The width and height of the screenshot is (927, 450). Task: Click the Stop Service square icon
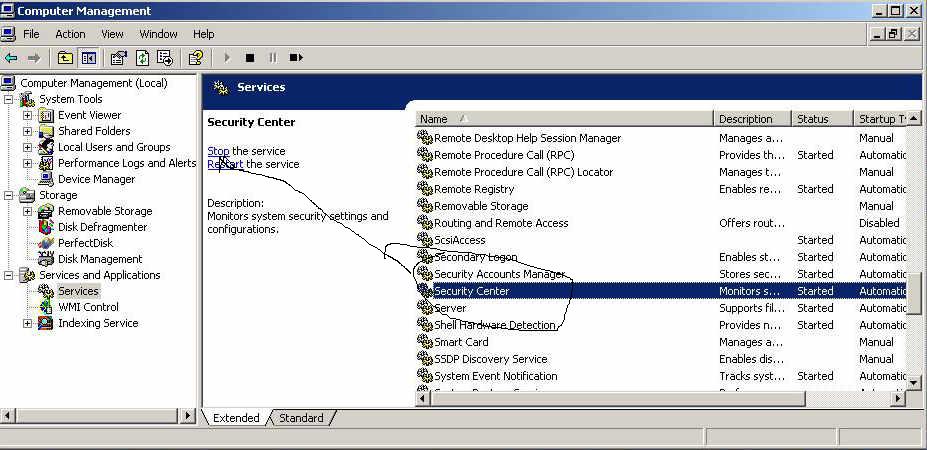coord(249,57)
